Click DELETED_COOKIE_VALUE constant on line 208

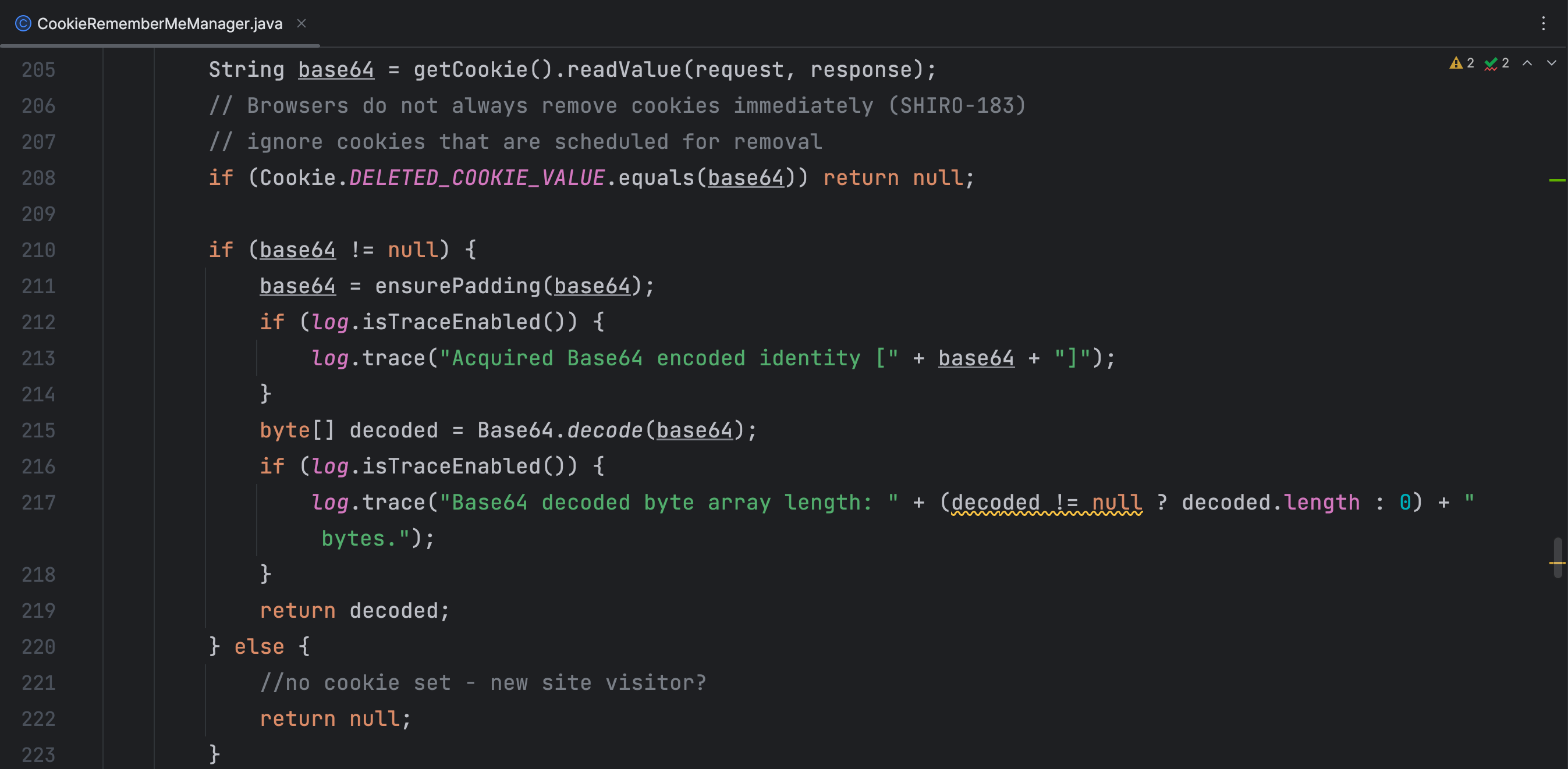tap(477, 177)
